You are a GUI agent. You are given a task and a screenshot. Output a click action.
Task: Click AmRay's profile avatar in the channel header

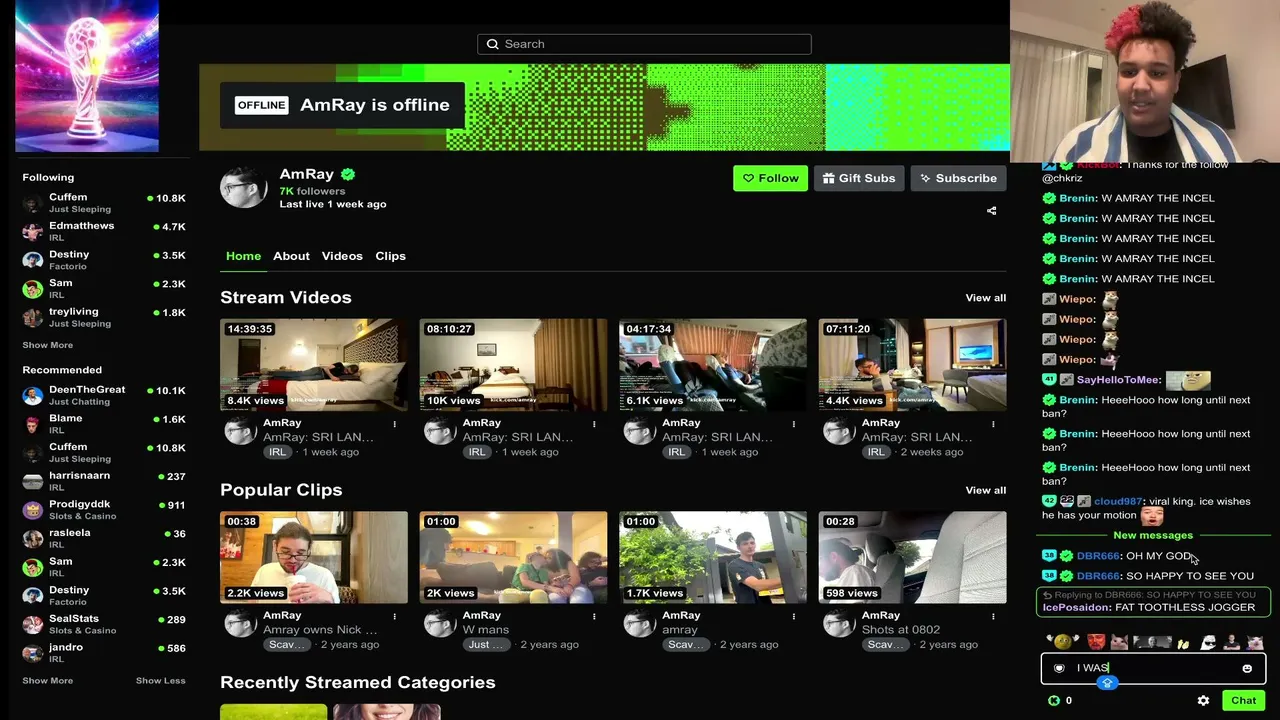click(x=244, y=188)
